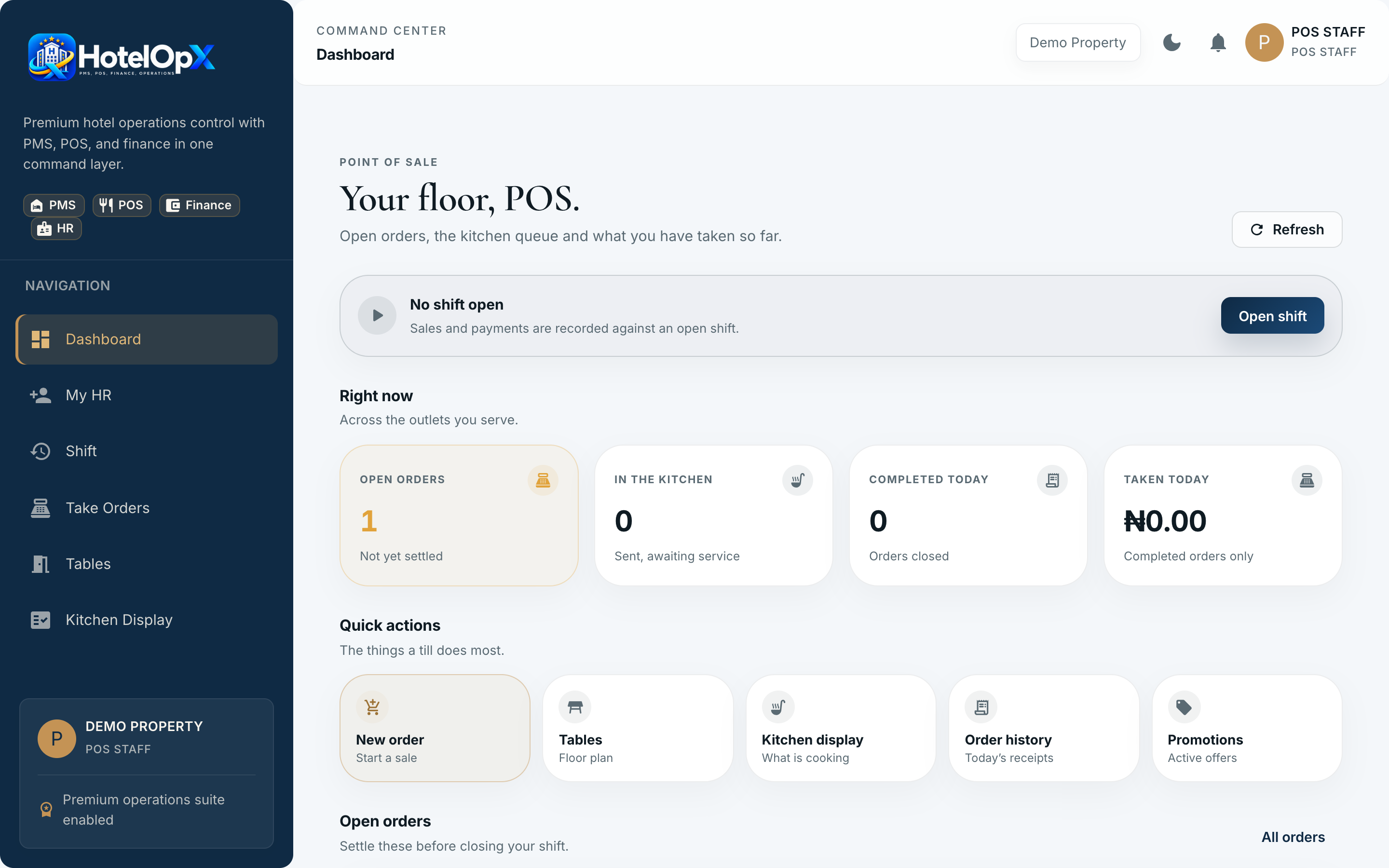Viewport: 1389px width, 868px height.
Task: Click the Open shift button
Action: 1272,316
